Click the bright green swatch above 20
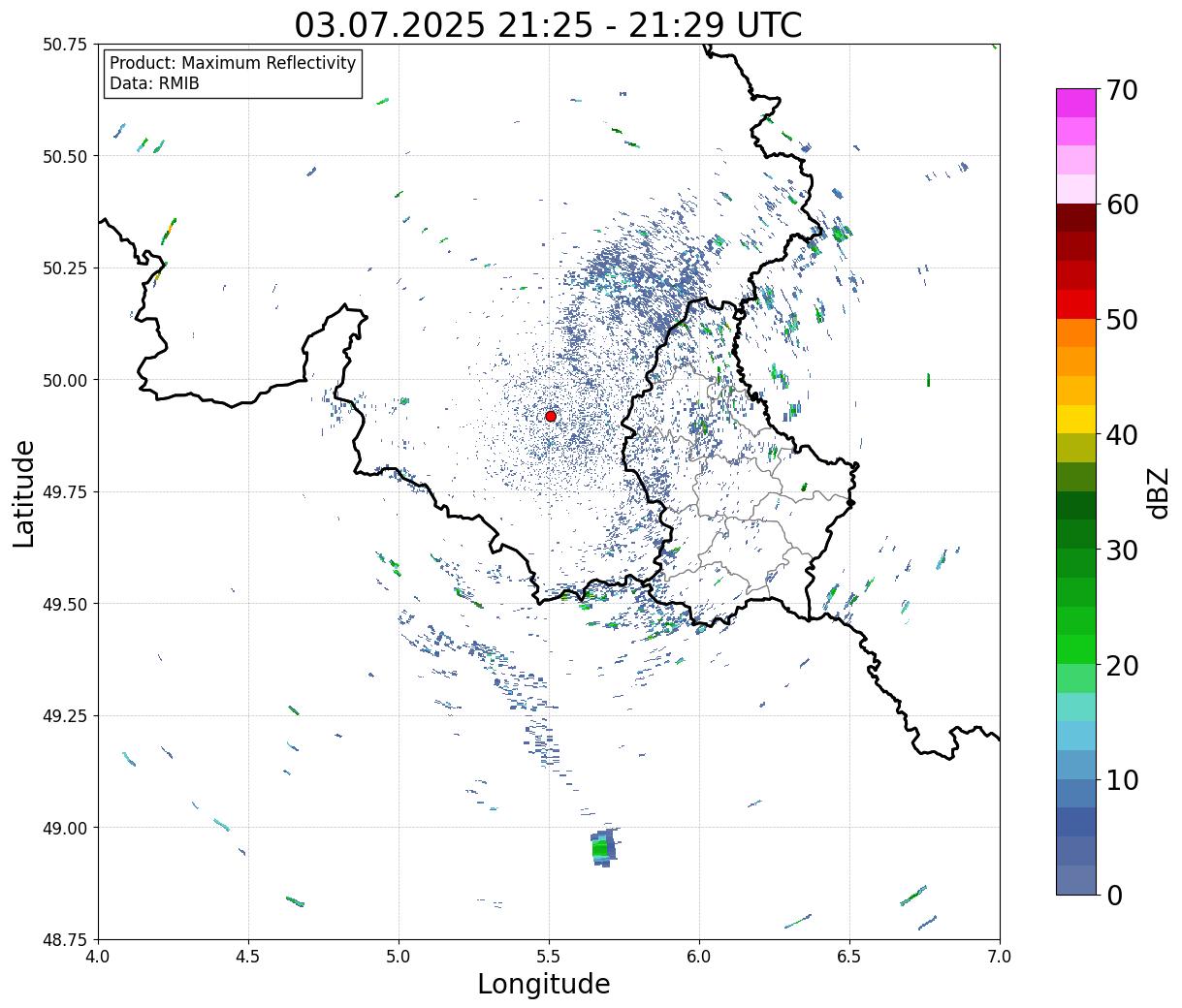The width and height of the screenshot is (1182, 1008). click(1076, 649)
